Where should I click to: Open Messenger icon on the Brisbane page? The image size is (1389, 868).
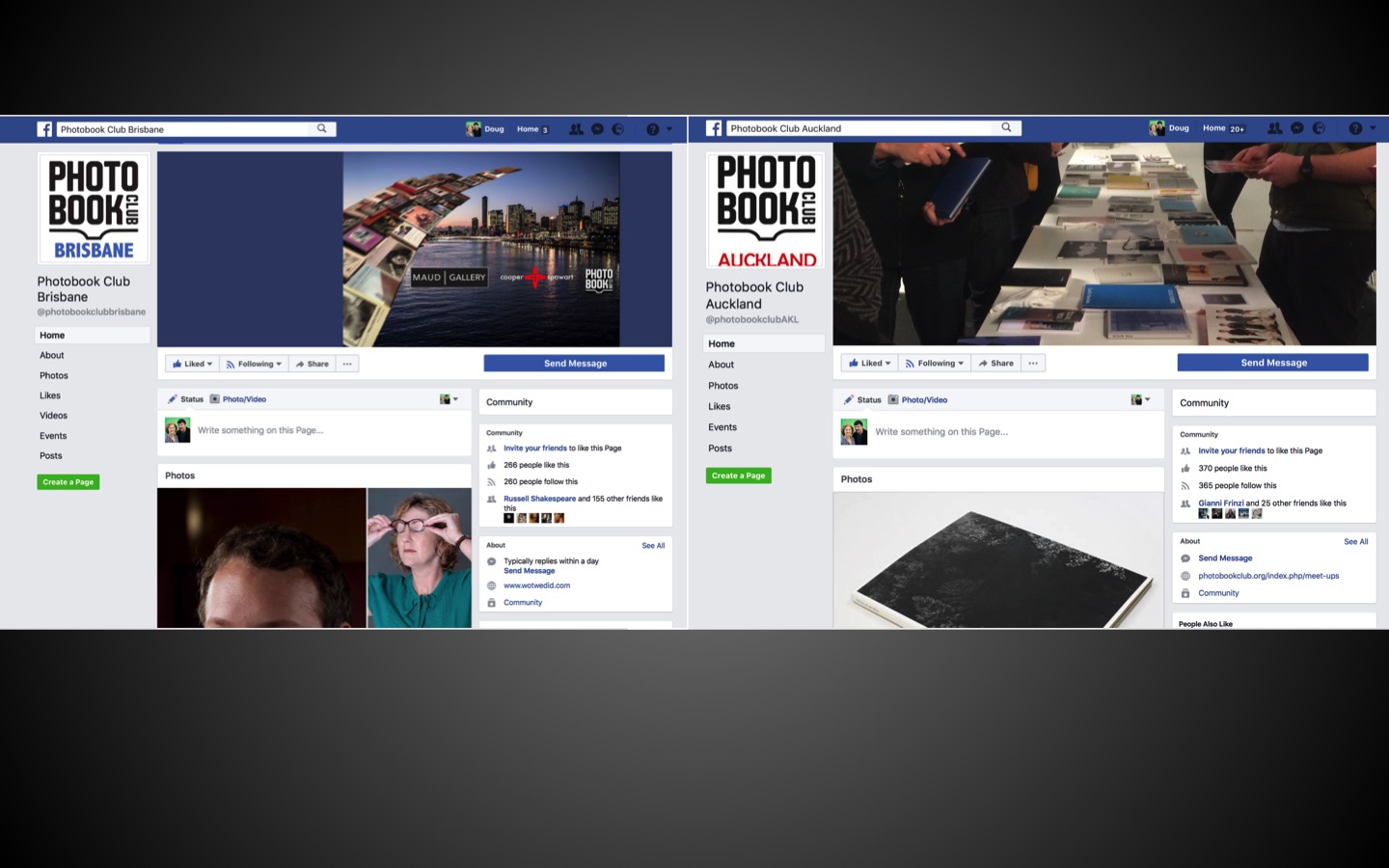point(597,129)
